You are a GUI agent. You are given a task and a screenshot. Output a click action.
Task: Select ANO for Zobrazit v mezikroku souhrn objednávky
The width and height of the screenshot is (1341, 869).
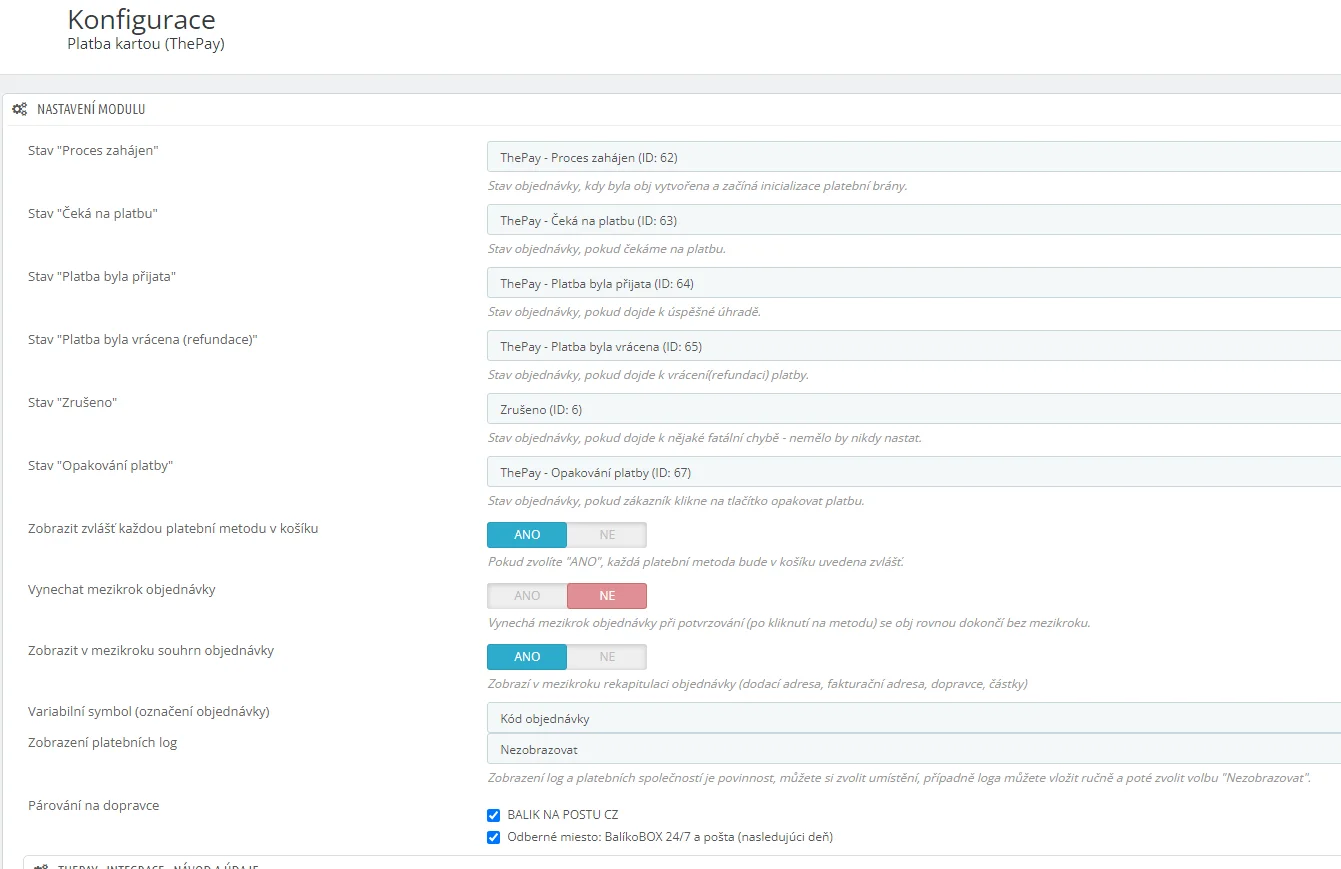pyautogui.click(x=527, y=657)
